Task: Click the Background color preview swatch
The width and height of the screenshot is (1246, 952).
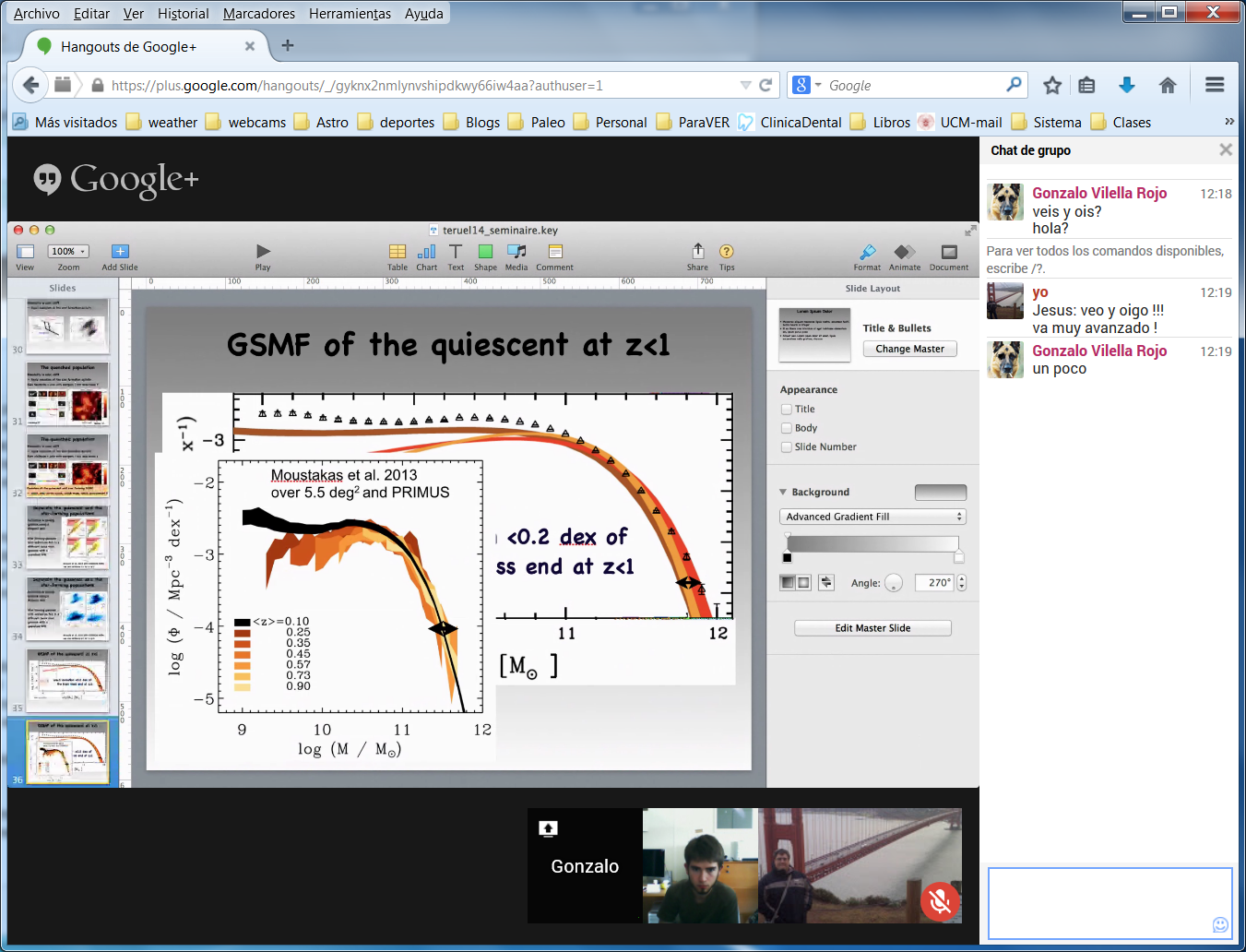Action: tap(941, 493)
